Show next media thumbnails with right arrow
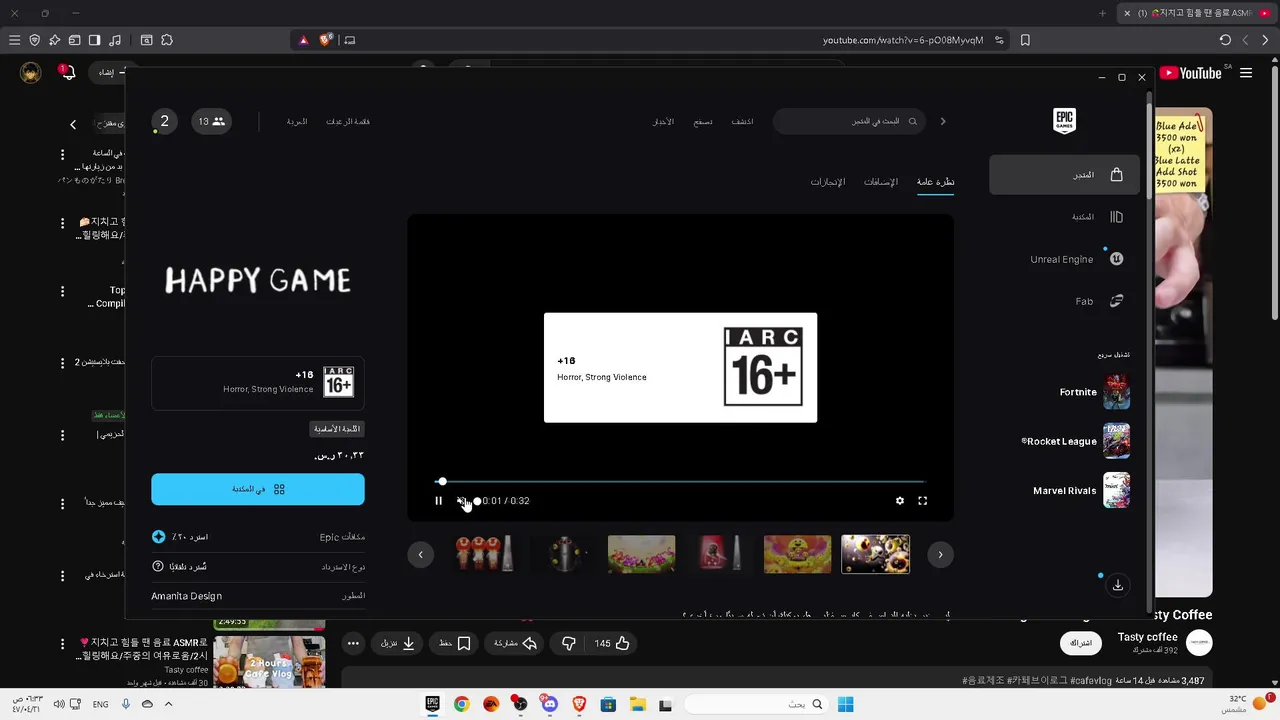Viewport: 1280px width, 720px height. pyautogui.click(x=940, y=554)
